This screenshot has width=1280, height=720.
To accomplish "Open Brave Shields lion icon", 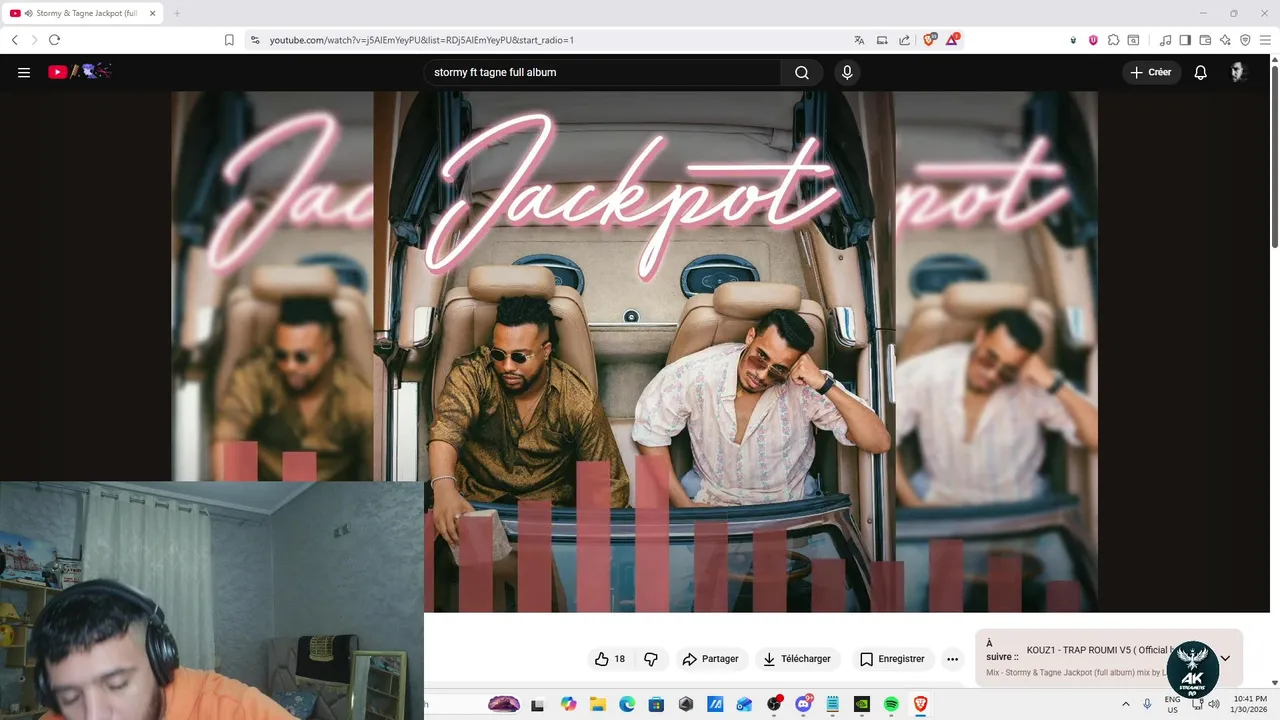I will pos(929,40).
